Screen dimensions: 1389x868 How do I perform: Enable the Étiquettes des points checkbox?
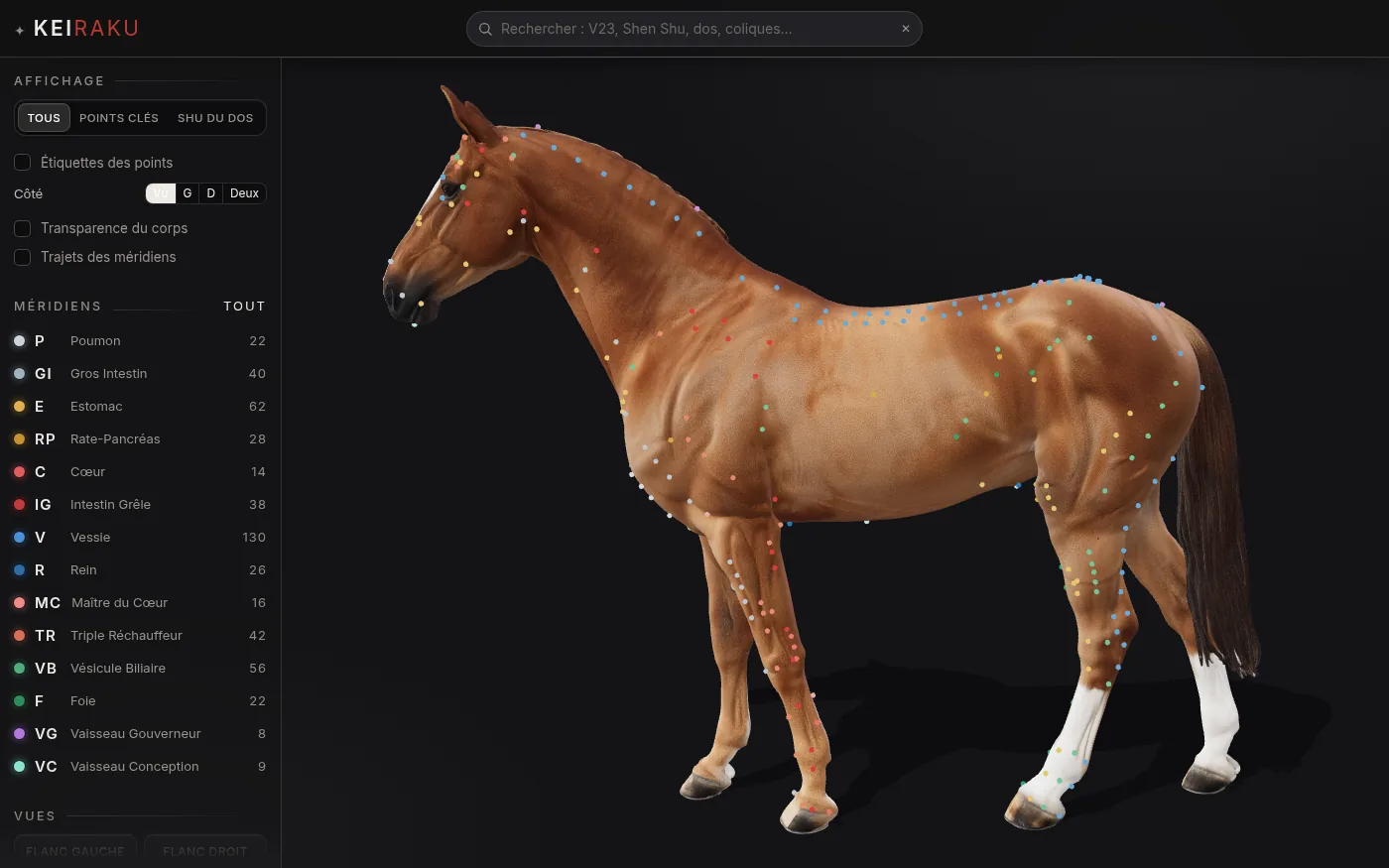pos(23,163)
